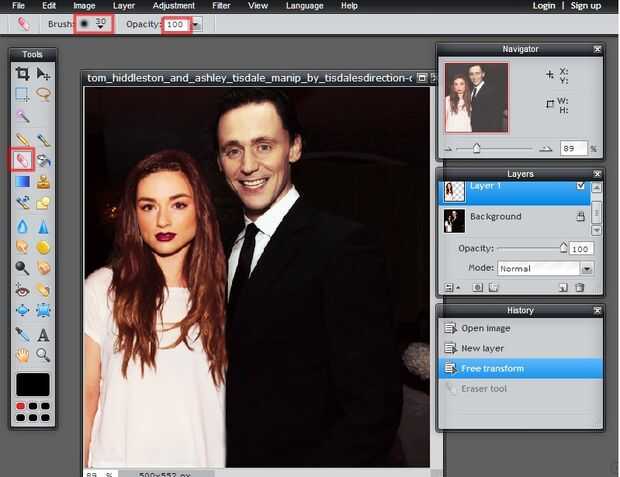Select the Gradient tool
Viewport: 620px width, 477px height.
[x=22, y=181]
